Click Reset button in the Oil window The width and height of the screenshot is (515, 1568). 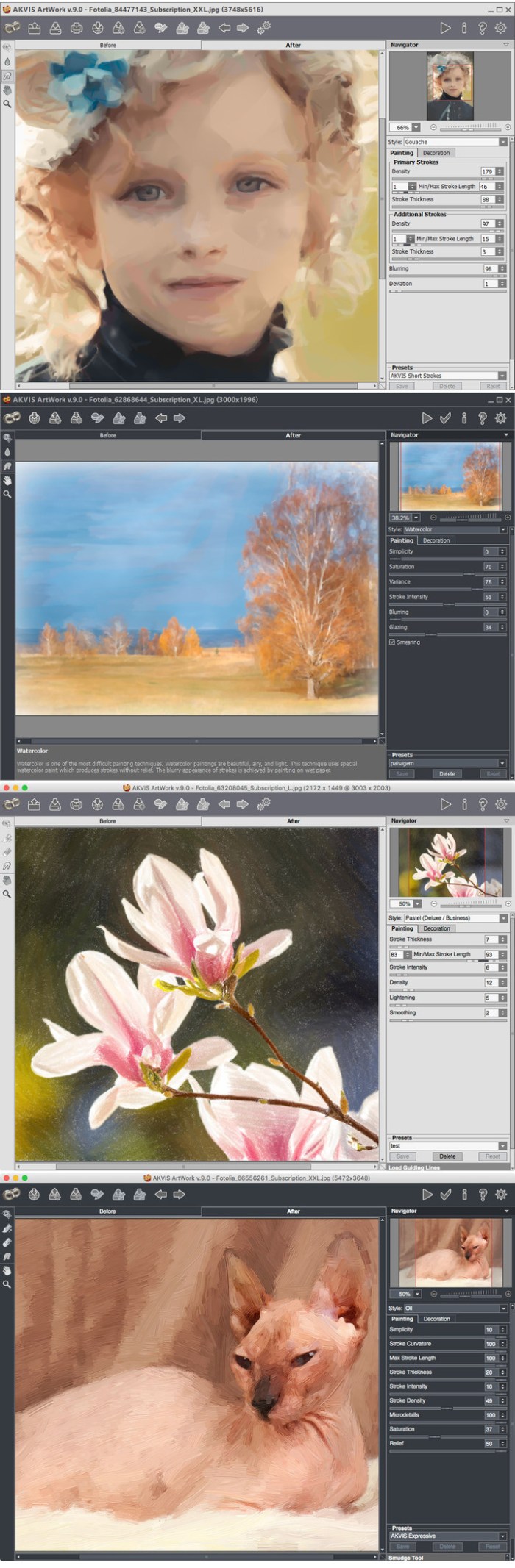(x=493, y=1546)
